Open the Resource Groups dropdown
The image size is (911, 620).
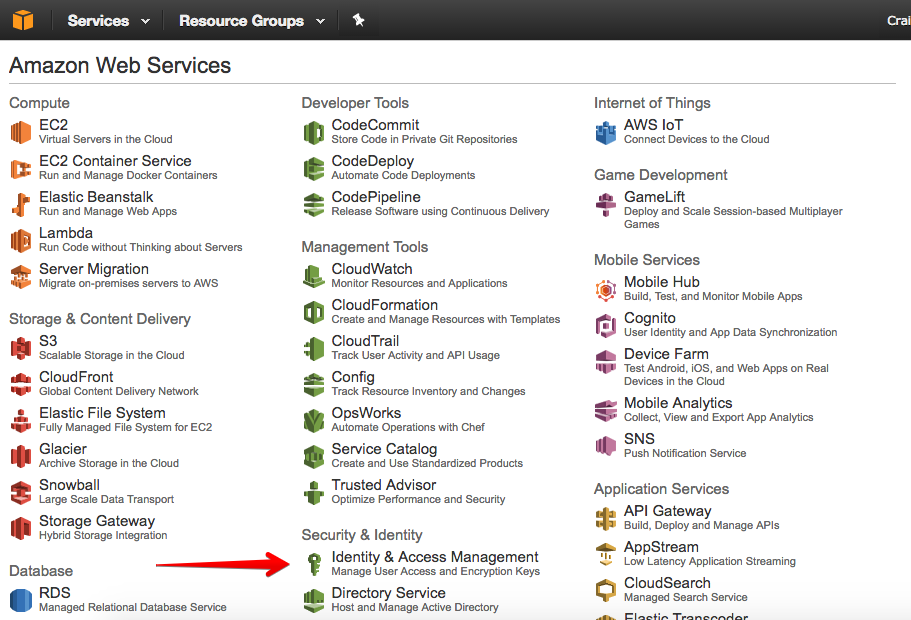(x=252, y=21)
